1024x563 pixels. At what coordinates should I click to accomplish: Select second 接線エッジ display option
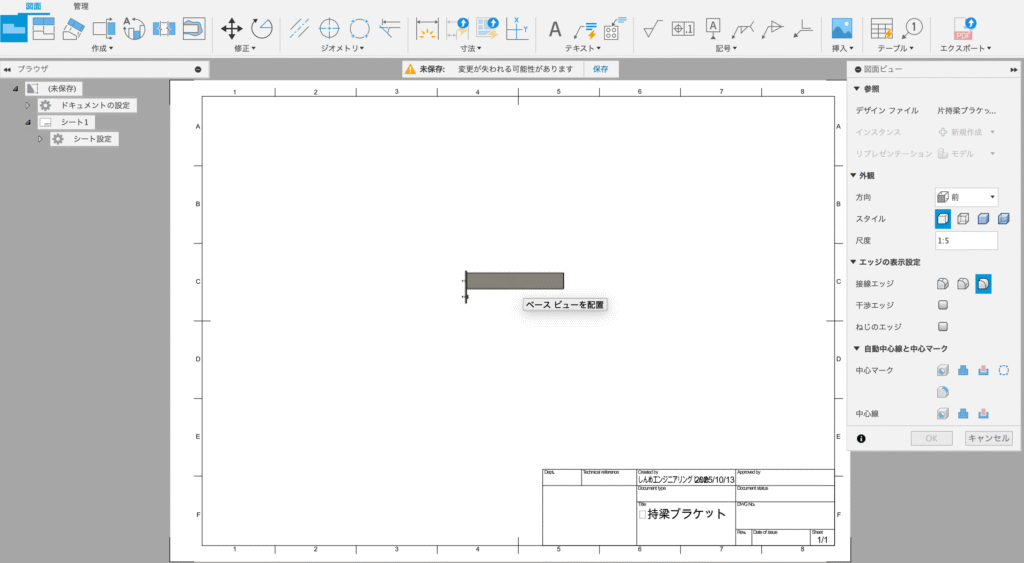coord(963,283)
